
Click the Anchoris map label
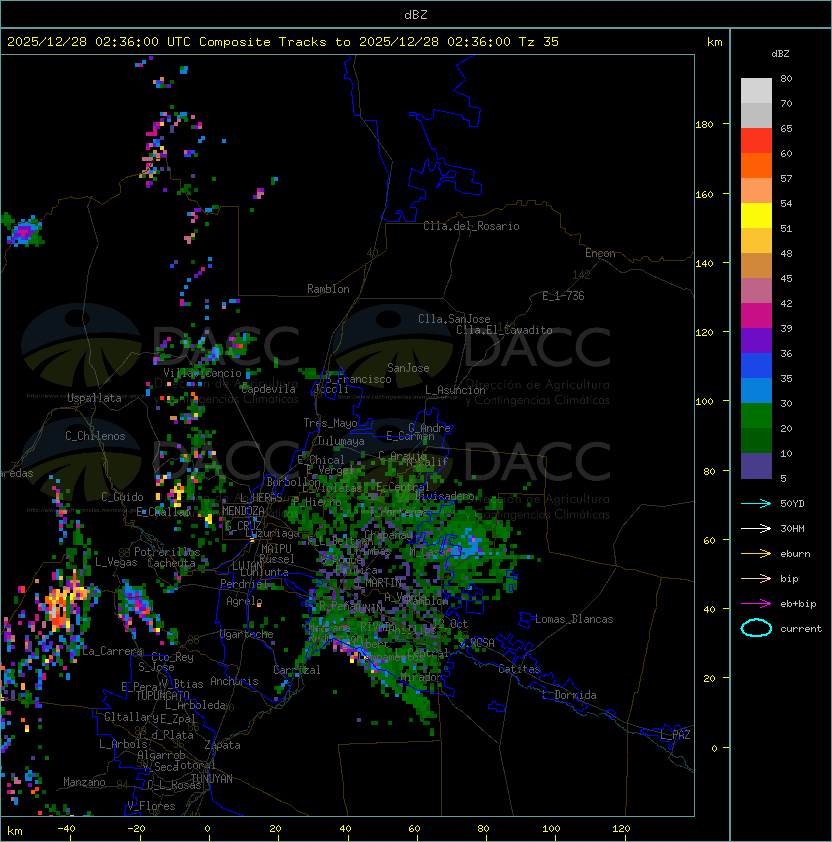(x=234, y=681)
